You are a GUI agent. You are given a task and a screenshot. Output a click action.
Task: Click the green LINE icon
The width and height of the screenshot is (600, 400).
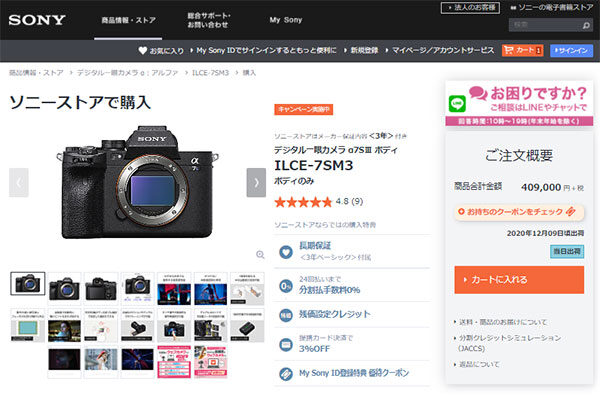point(457,103)
